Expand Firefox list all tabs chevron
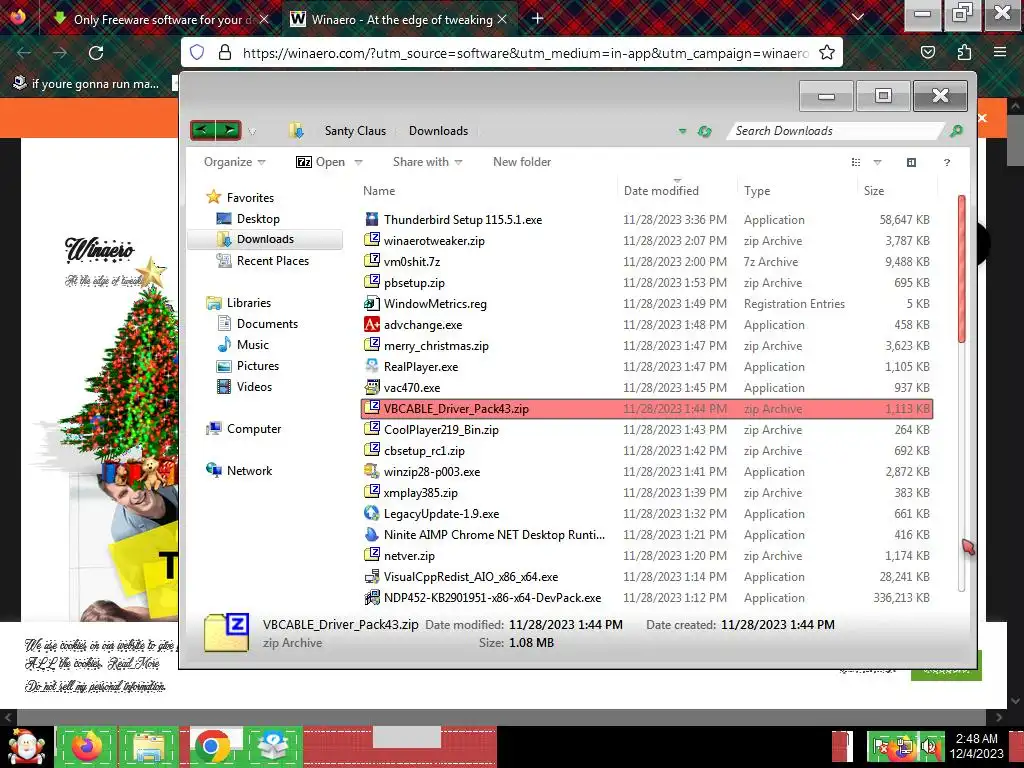This screenshot has height=768, width=1024. click(858, 18)
